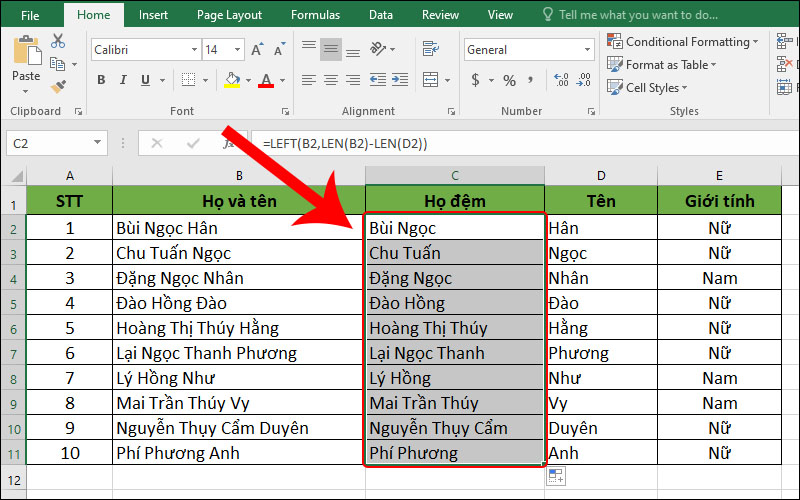Open Auto Fill Options button
The image size is (800, 500).
click(x=556, y=476)
